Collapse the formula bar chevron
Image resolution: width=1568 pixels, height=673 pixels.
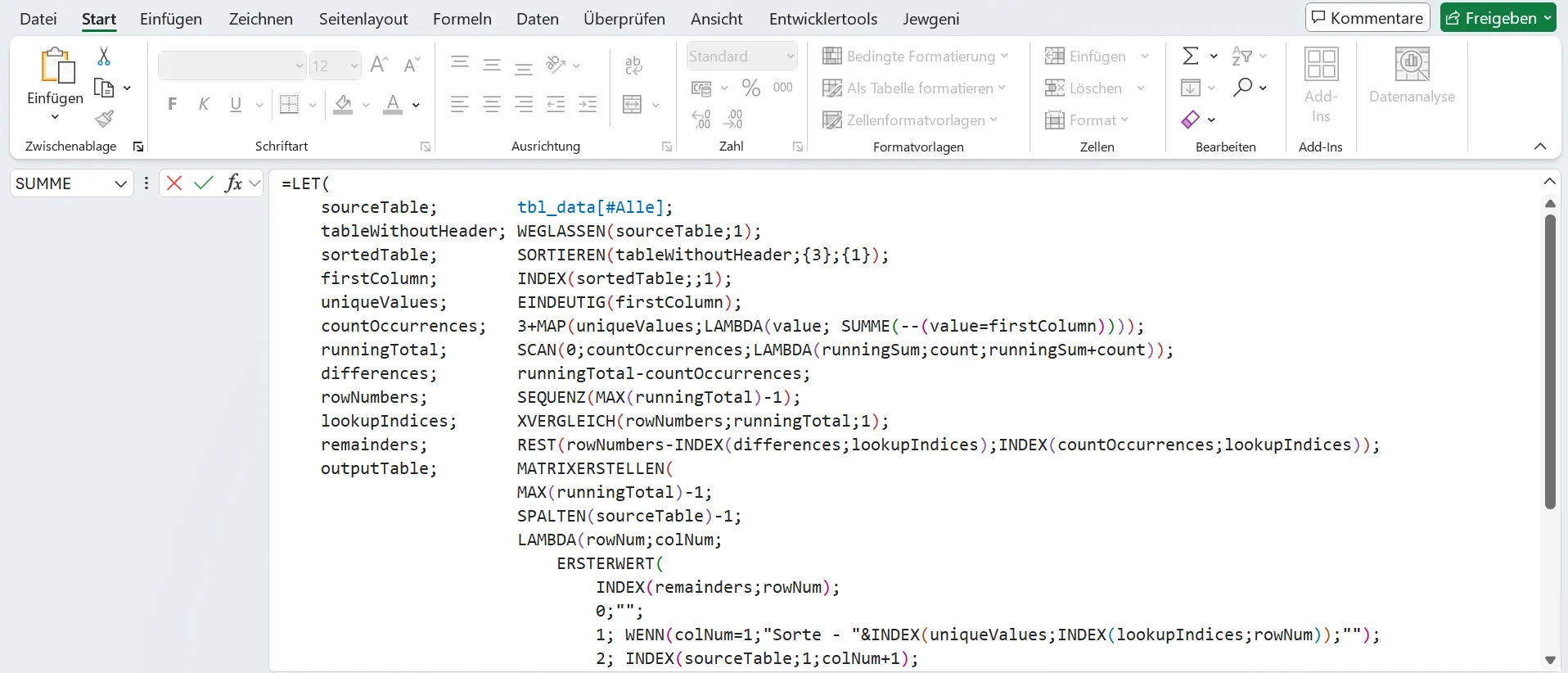coord(1549,182)
